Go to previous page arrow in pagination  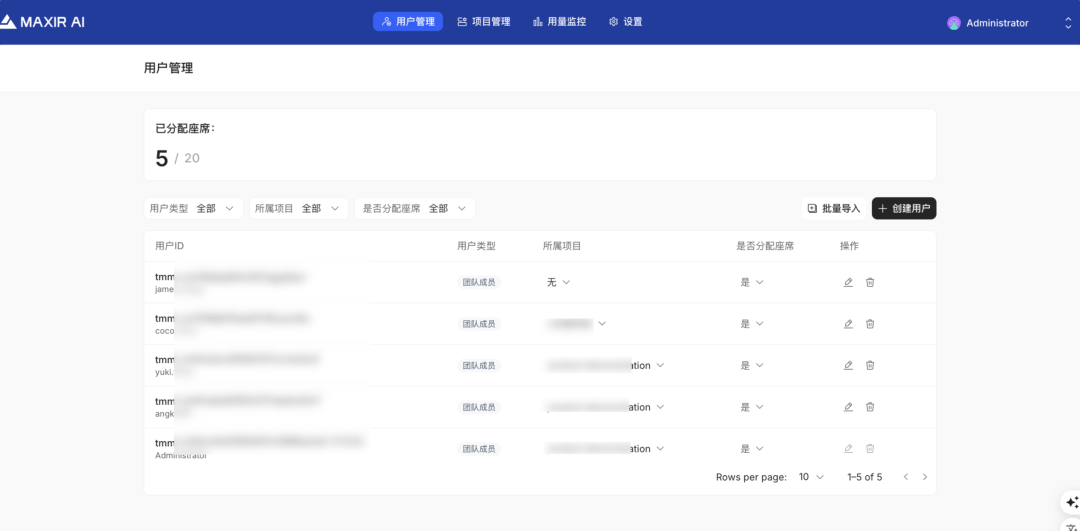(x=906, y=477)
